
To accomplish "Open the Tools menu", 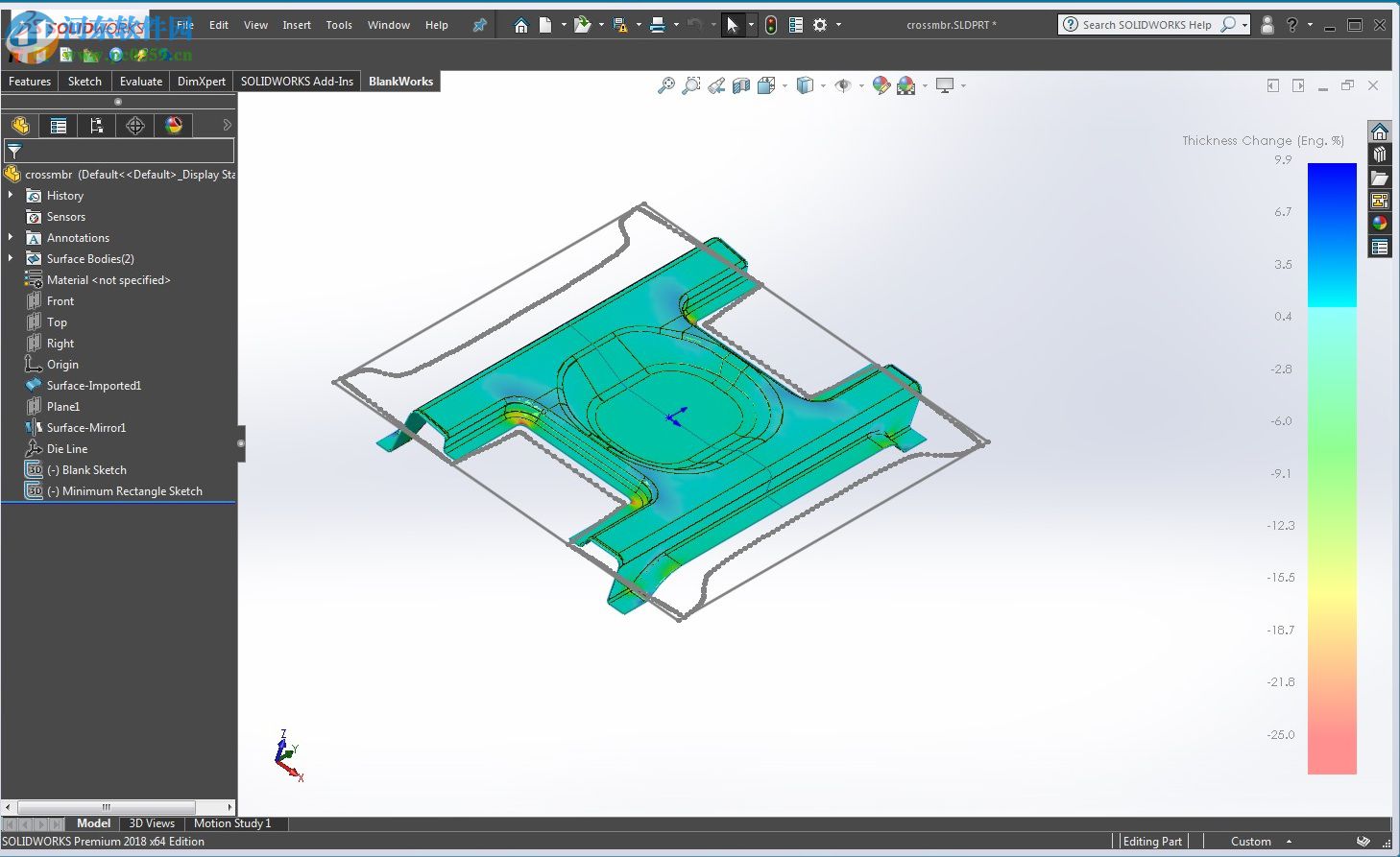I will click(x=338, y=25).
